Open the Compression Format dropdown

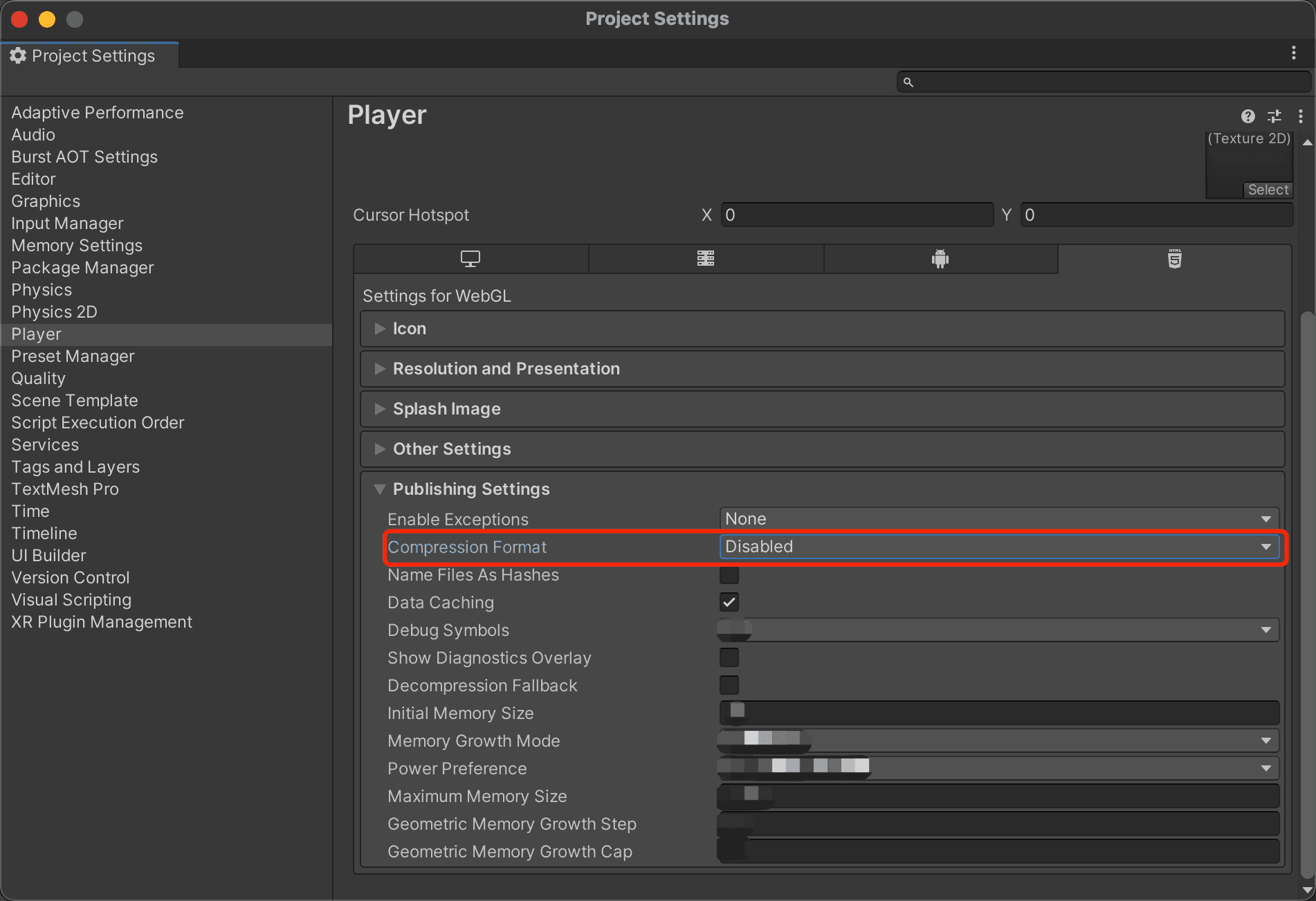998,547
